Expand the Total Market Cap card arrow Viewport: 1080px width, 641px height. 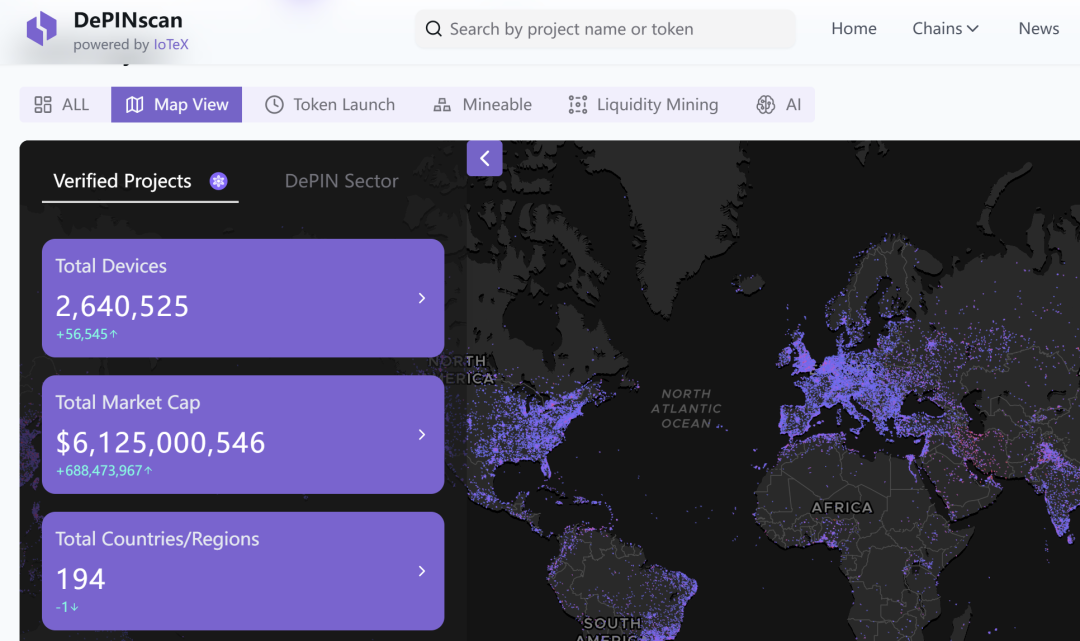pyautogui.click(x=422, y=434)
